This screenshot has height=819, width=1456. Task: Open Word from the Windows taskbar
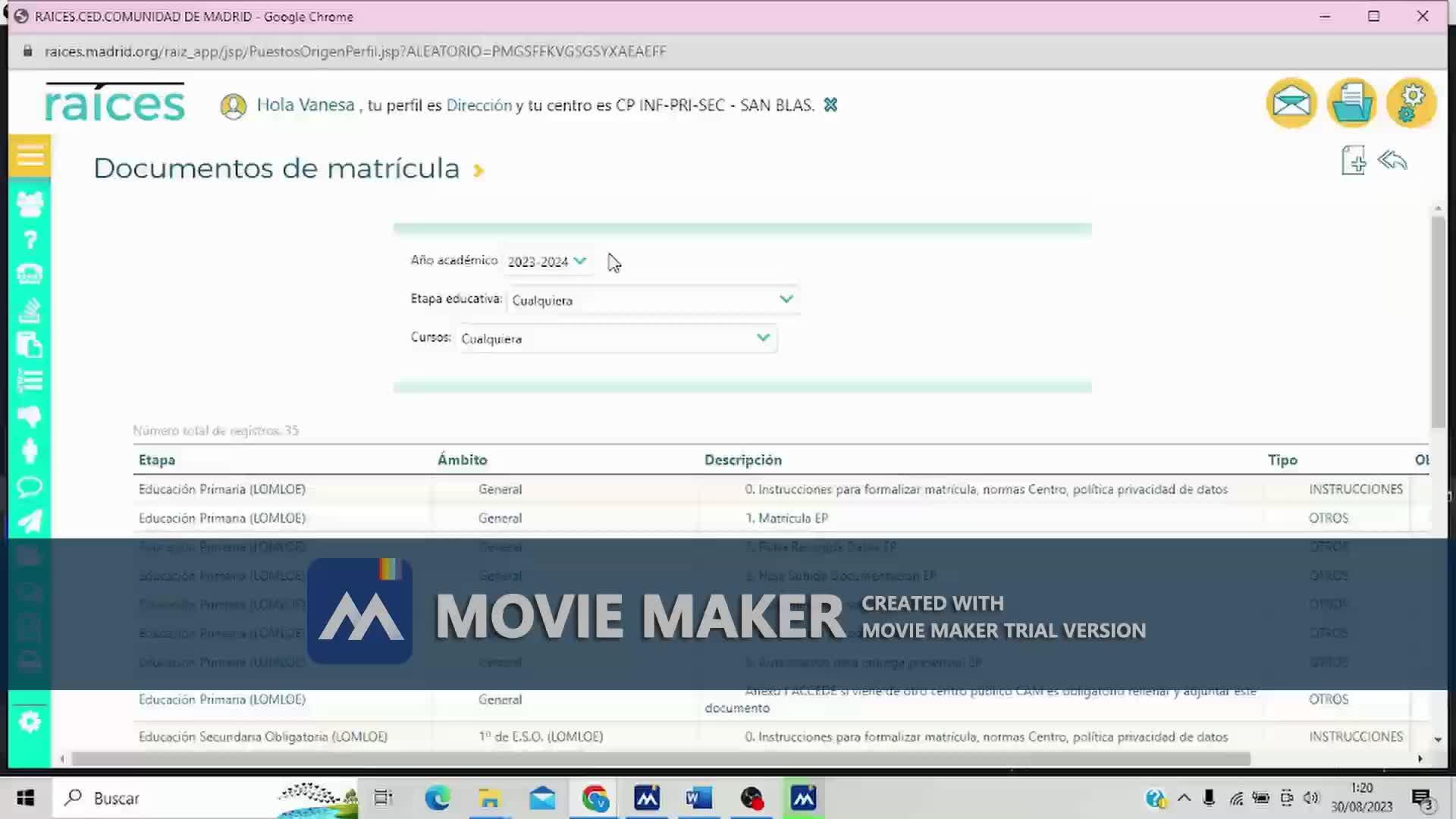698,798
